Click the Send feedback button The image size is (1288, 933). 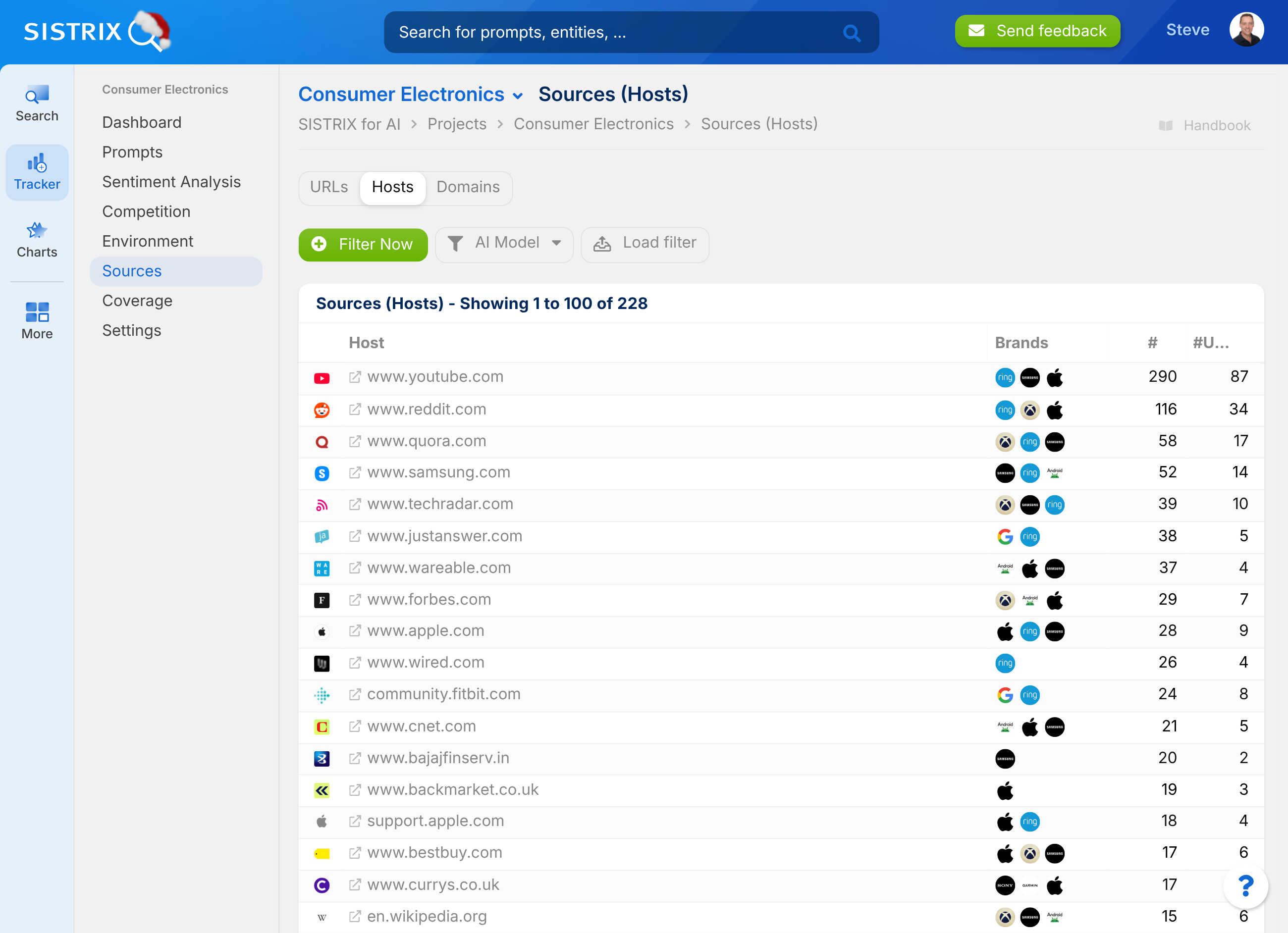click(1037, 31)
